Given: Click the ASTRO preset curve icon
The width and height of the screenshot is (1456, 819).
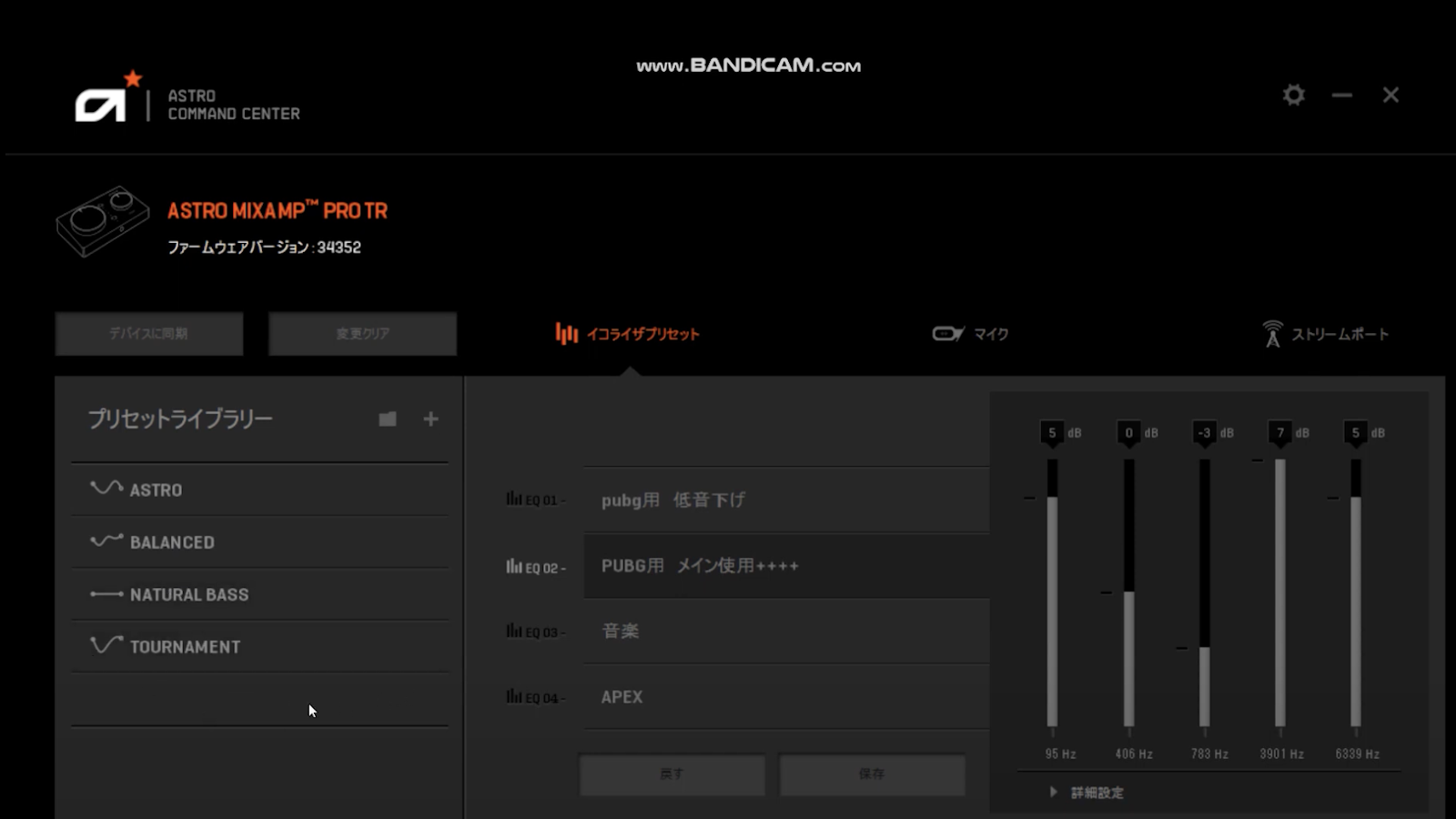Looking at the screenshot, I should point(106,488).
